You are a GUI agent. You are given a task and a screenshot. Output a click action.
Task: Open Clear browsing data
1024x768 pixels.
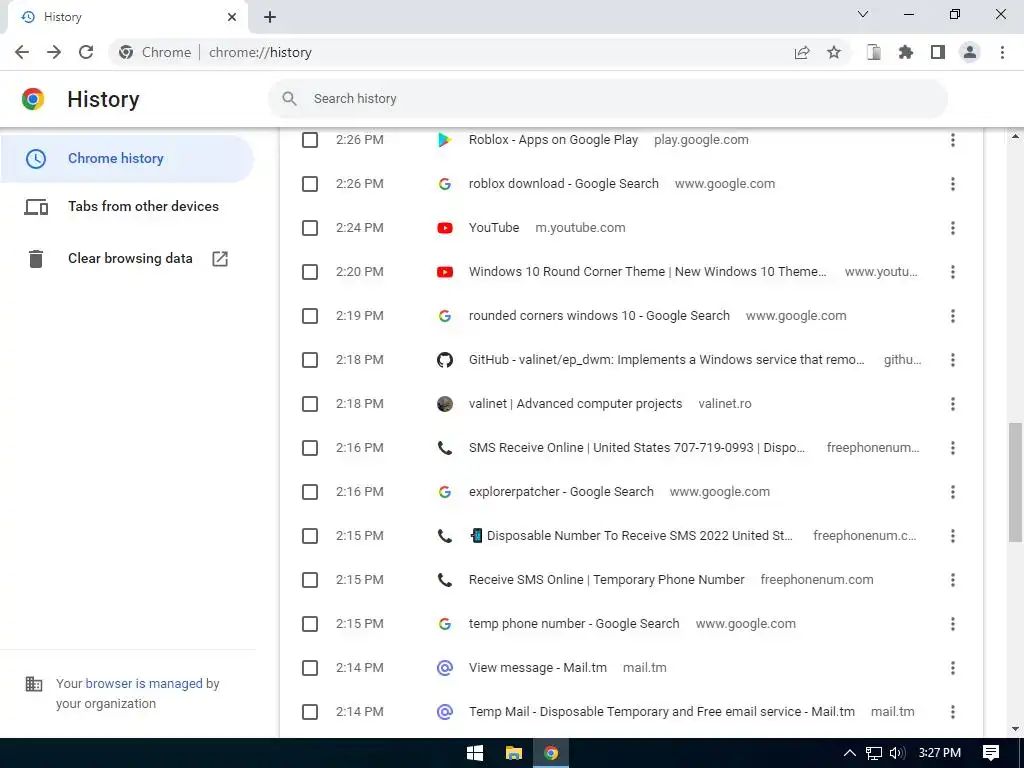coord(127,259)
